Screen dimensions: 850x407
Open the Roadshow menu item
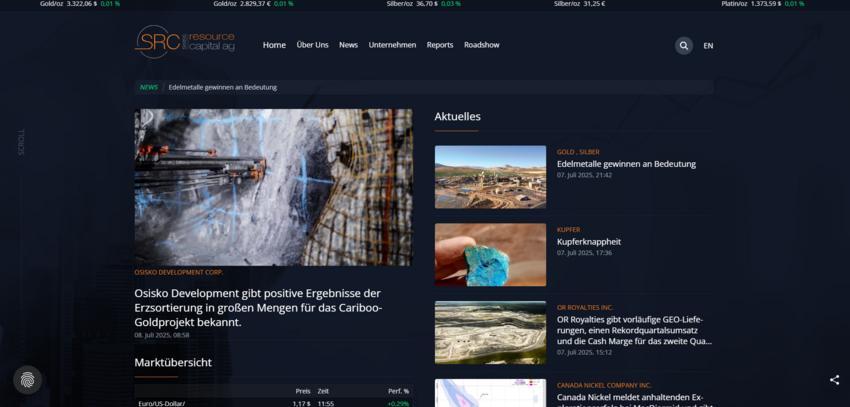coord(481,45)
